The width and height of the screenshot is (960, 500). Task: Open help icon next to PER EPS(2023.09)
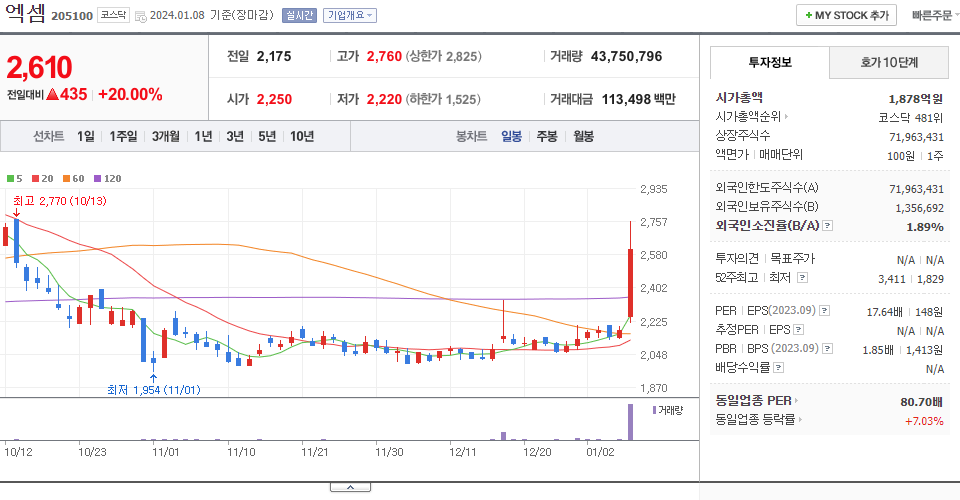click(825, 311)
